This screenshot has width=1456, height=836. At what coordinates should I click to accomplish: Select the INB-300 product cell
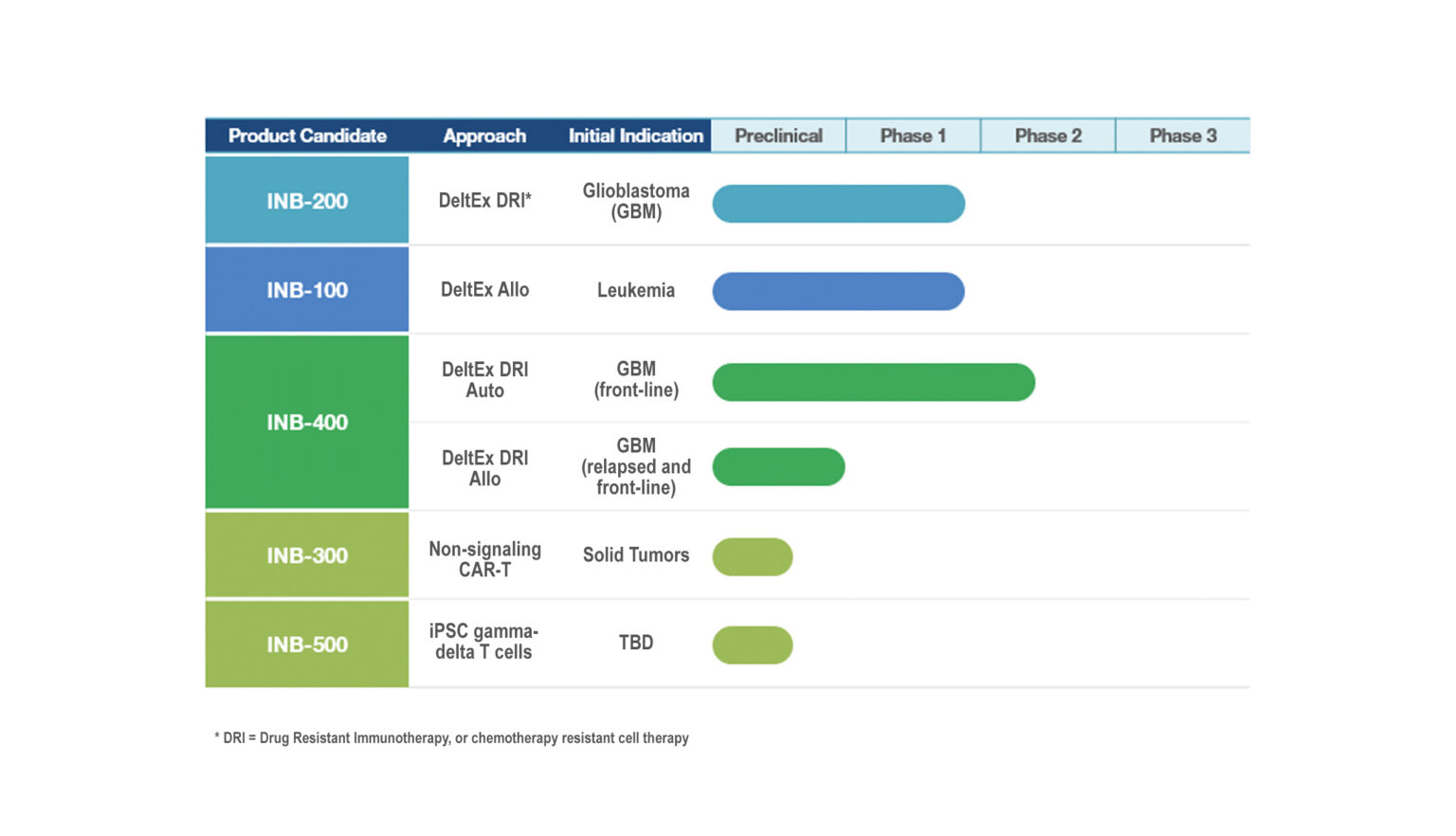click(x=307, y=555)
